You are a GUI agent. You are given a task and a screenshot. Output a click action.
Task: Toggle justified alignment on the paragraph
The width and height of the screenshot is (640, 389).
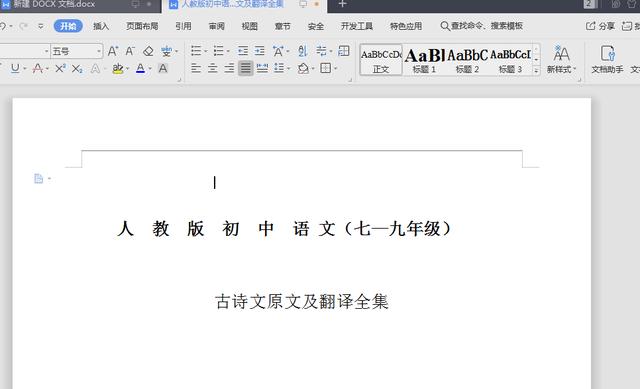[246, 68]
